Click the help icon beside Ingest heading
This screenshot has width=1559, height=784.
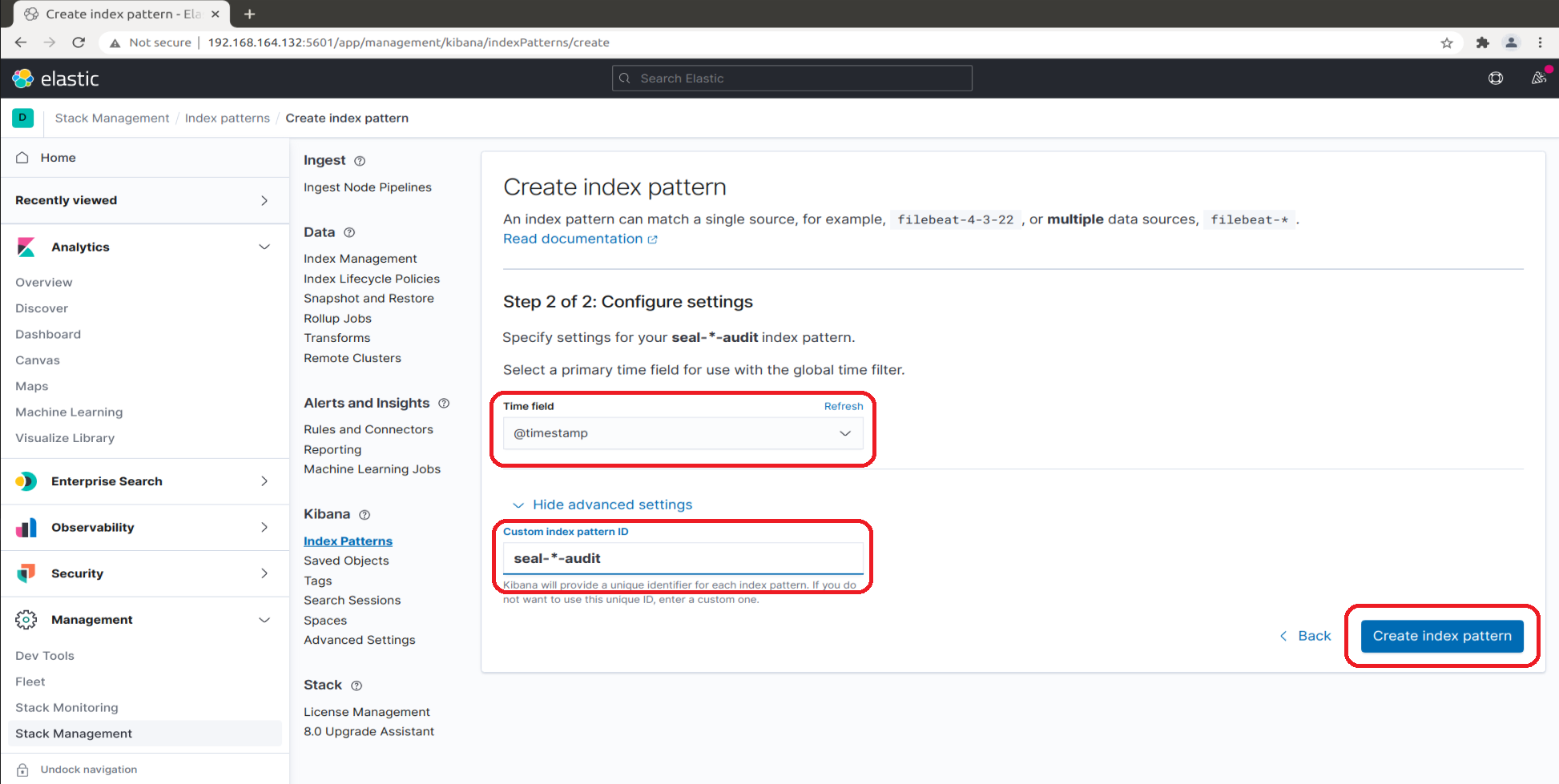point(359,160)
